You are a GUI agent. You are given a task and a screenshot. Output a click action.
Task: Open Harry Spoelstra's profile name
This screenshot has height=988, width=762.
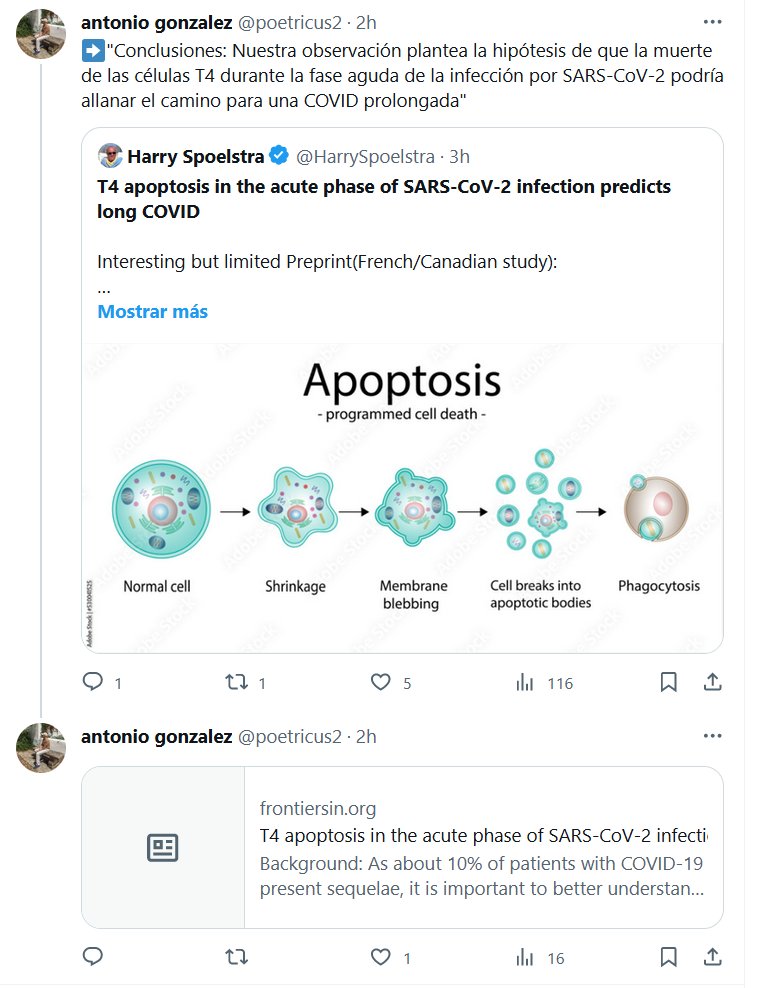(x=194, y=156)
